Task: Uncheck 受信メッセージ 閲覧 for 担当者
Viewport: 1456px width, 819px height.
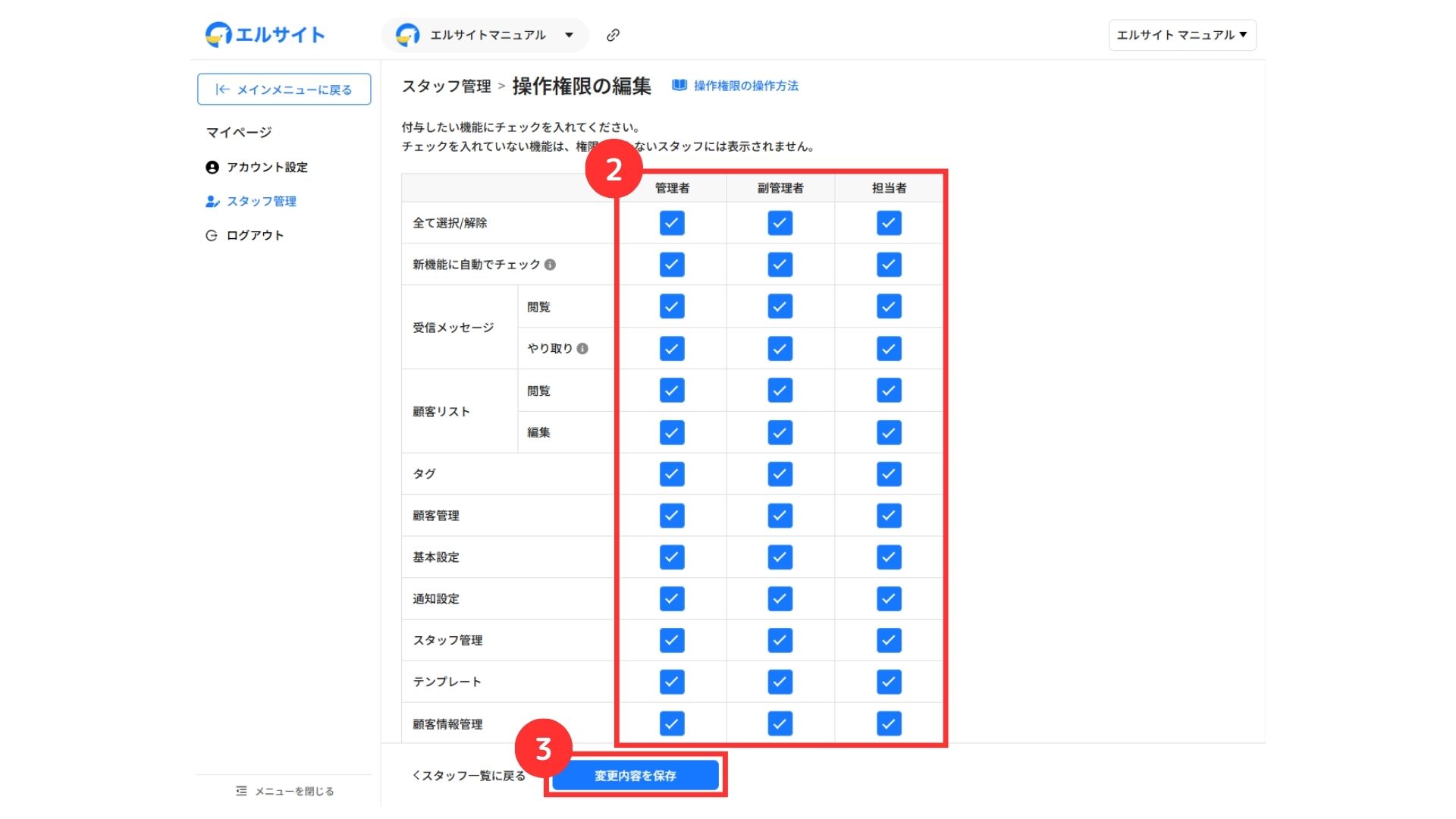Action: pyautogui.click(x=889, y=306)
